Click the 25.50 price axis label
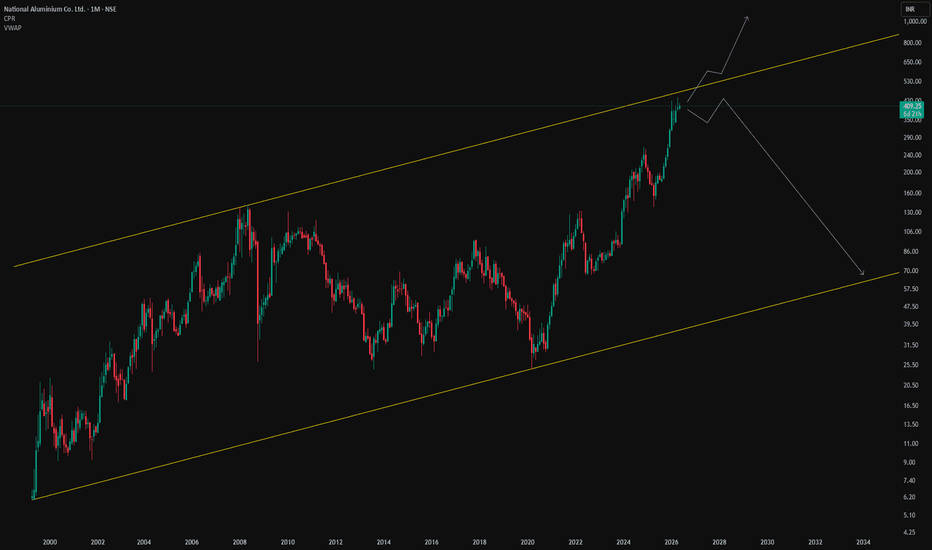Image resolution: width=932 pixels, height=550 pixels. click(x=911, y=364)
